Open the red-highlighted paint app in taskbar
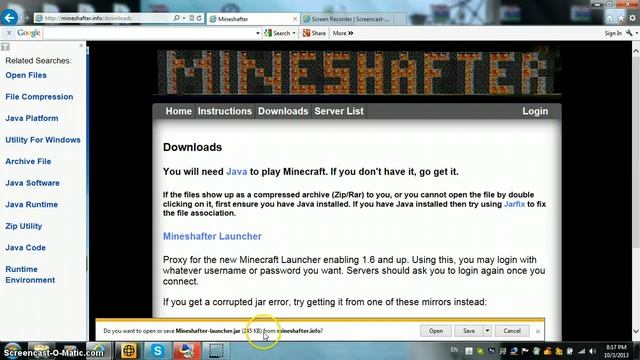 coord(187,351)
